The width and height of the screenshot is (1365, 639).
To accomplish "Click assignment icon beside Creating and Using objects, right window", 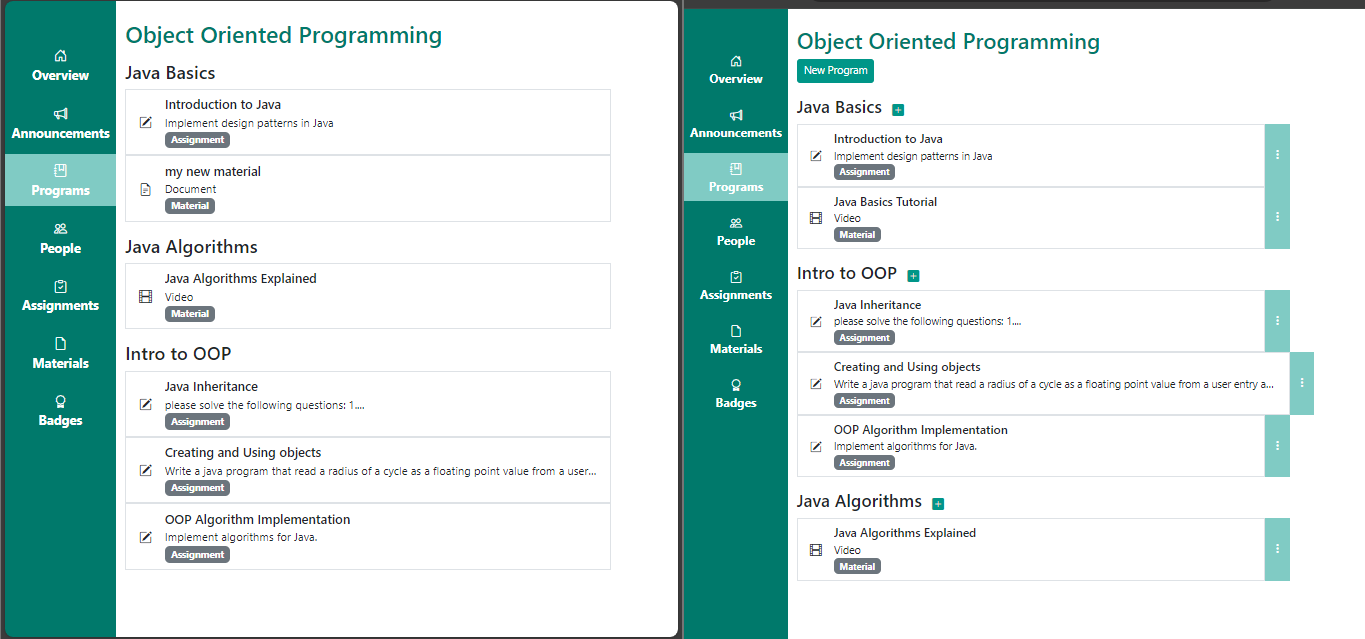I will pos(815,383).
